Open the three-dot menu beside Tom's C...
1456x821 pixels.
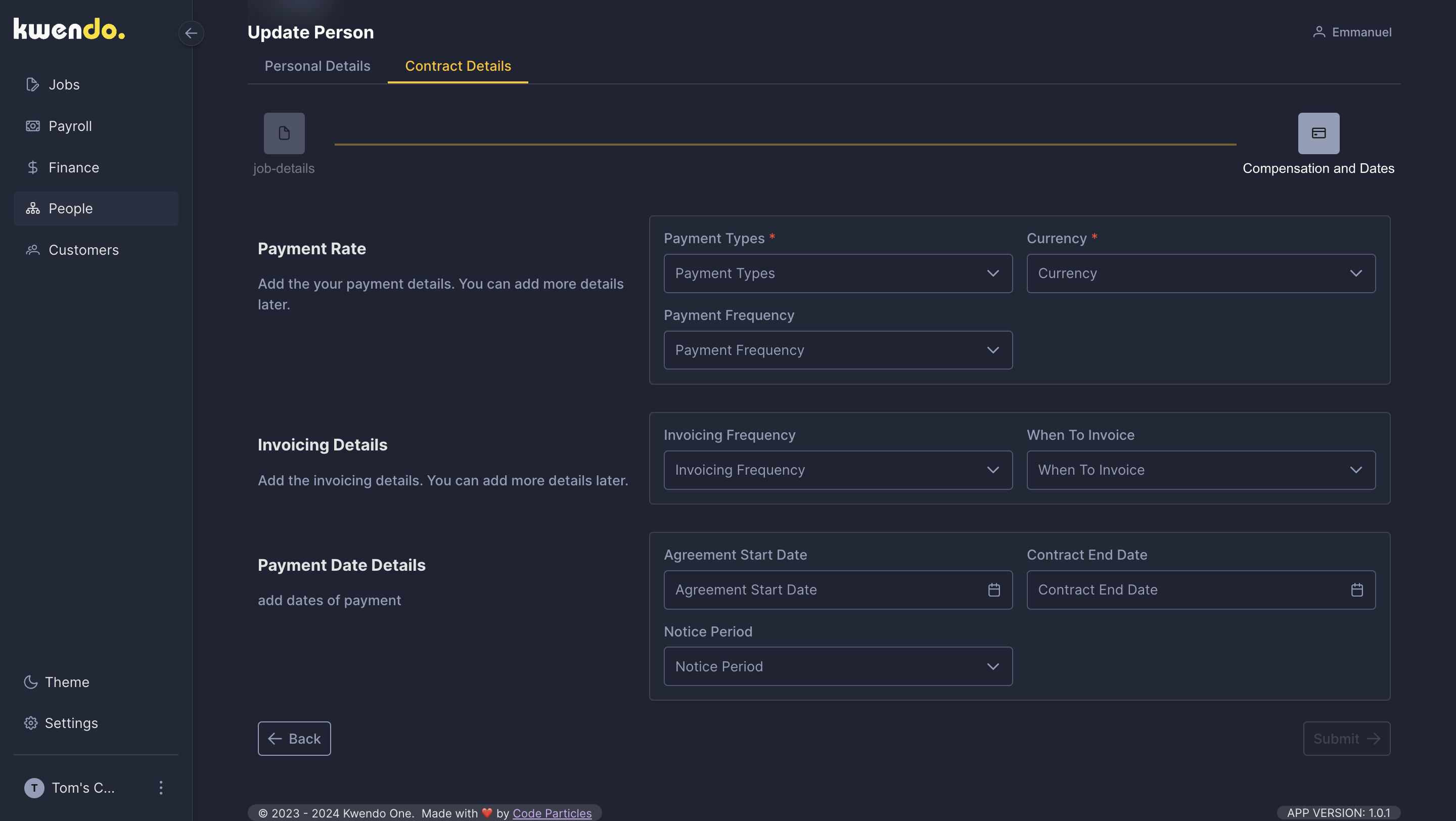pyautogui.click(x=161, y=788)
